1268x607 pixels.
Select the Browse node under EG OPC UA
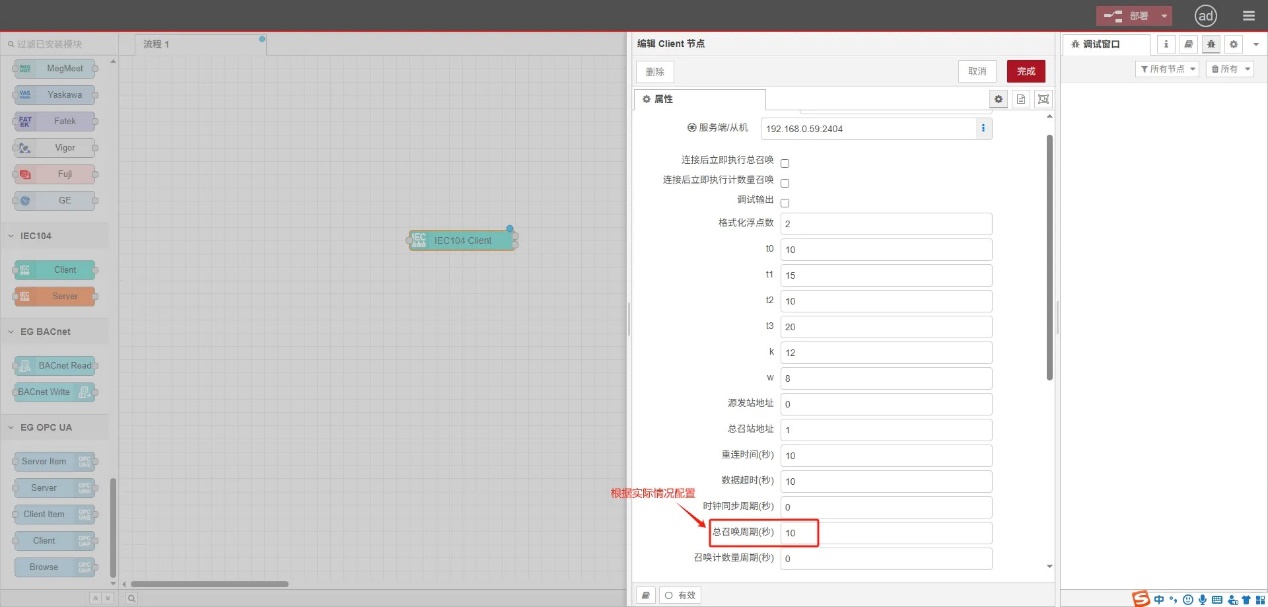click(54, 565)
